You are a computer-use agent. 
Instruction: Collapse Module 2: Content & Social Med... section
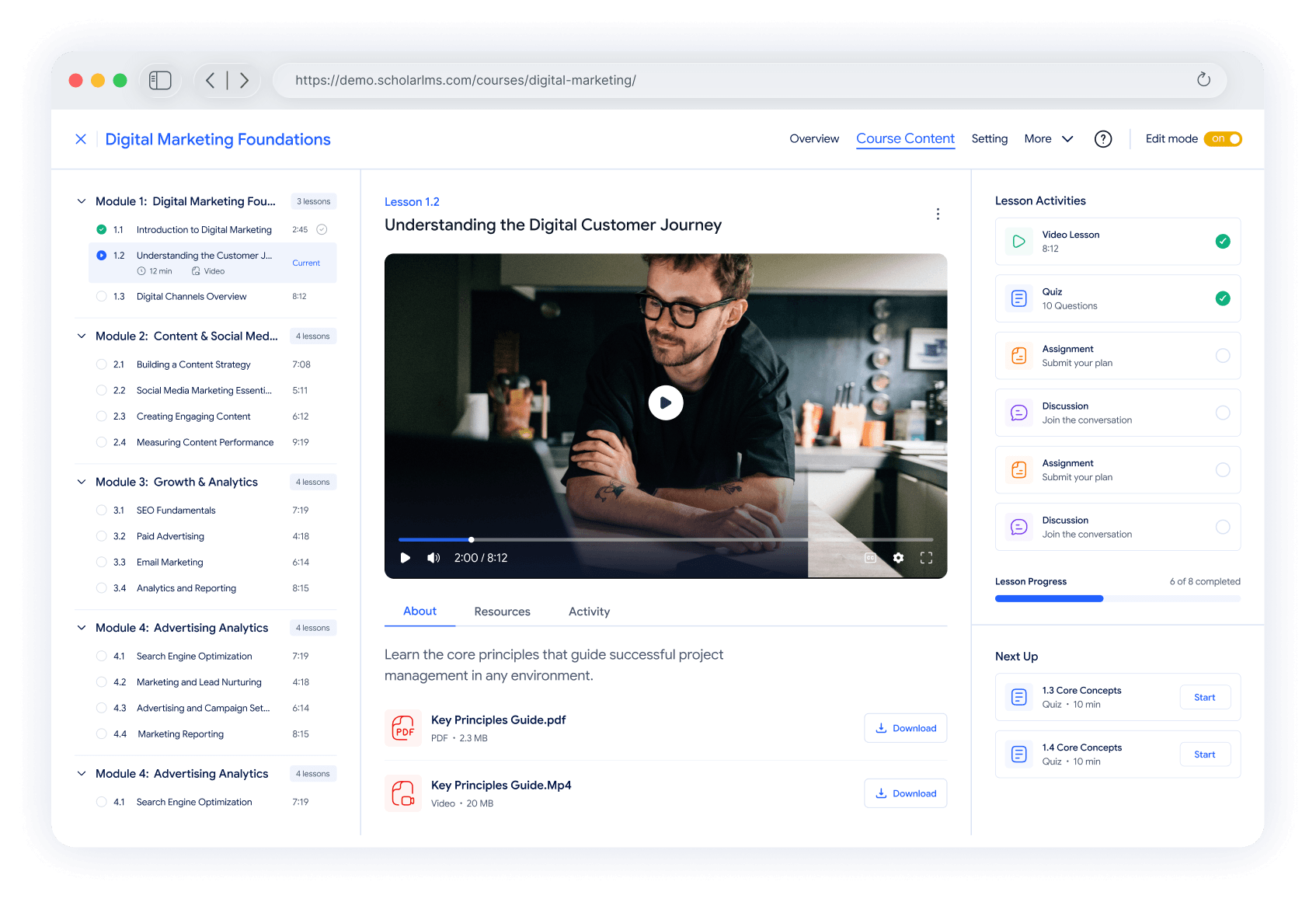(82, 336)
